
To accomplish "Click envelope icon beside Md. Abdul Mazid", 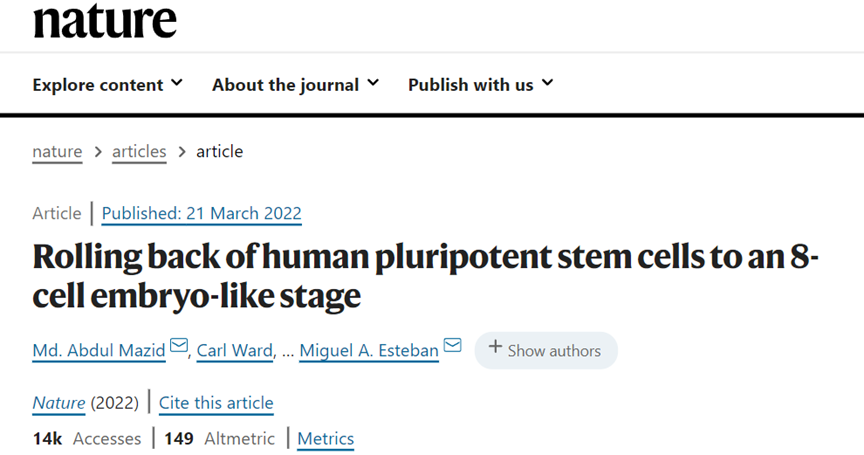I will (179, 347).
